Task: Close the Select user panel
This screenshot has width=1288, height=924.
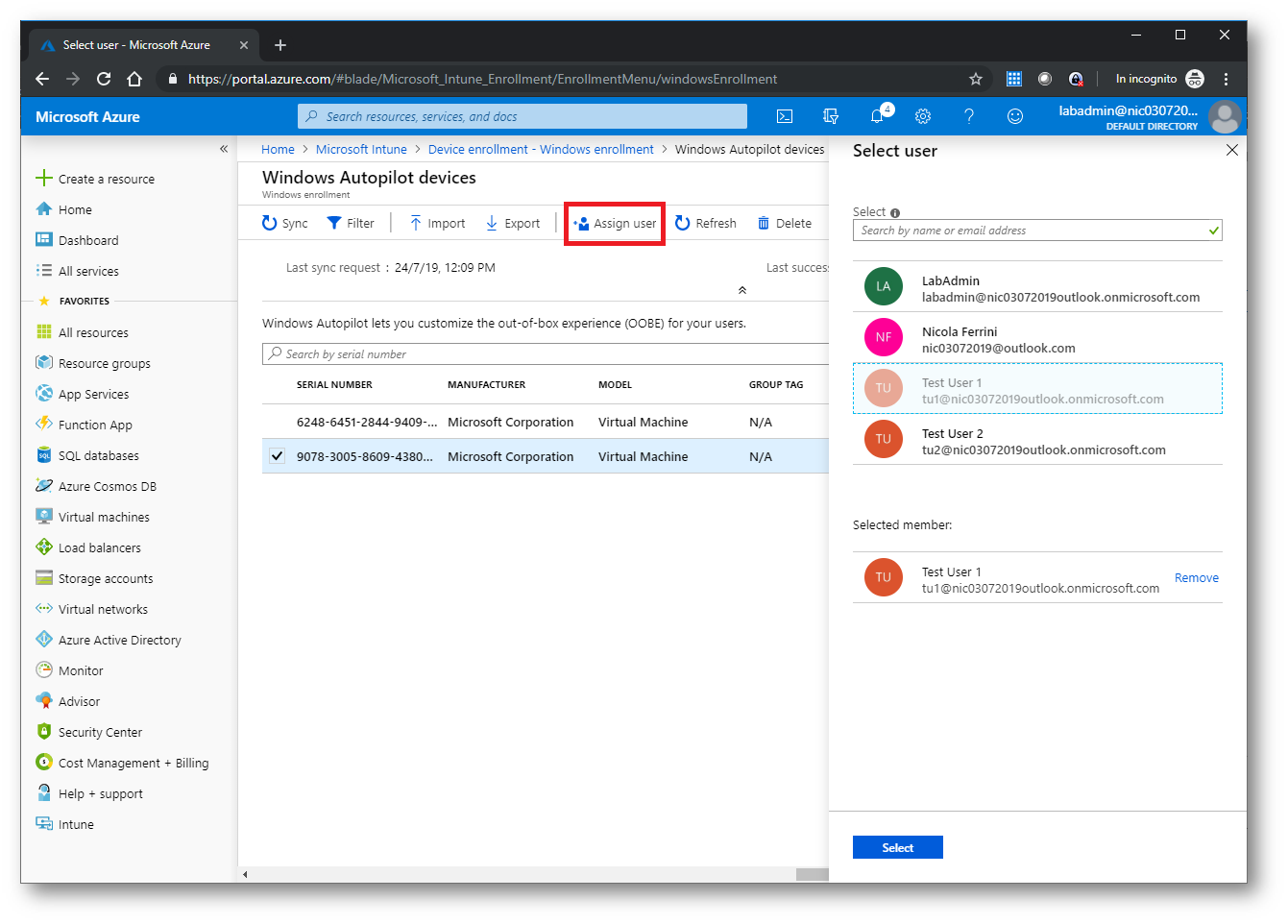Action: [1232, 150]
